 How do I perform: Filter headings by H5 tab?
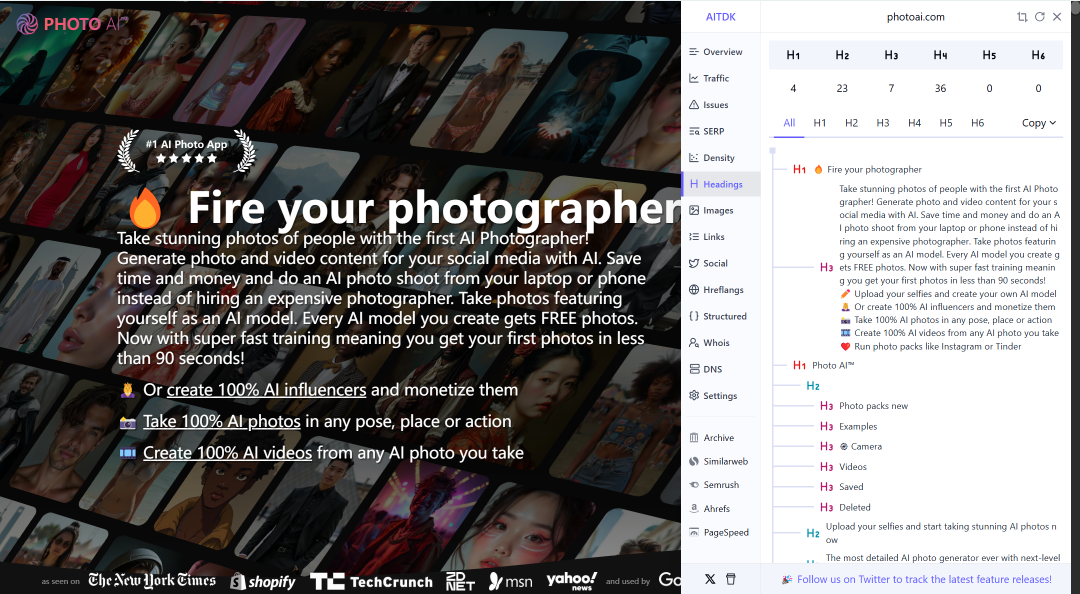pos(946,123)
